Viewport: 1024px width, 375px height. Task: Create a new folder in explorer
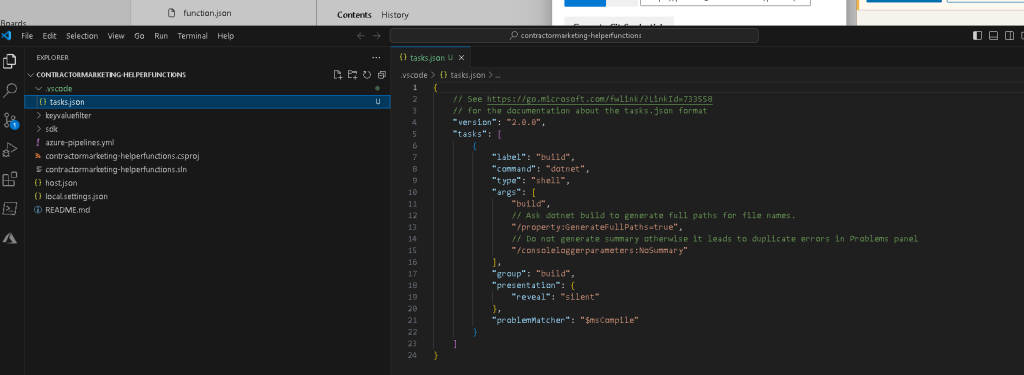(352, 74)
